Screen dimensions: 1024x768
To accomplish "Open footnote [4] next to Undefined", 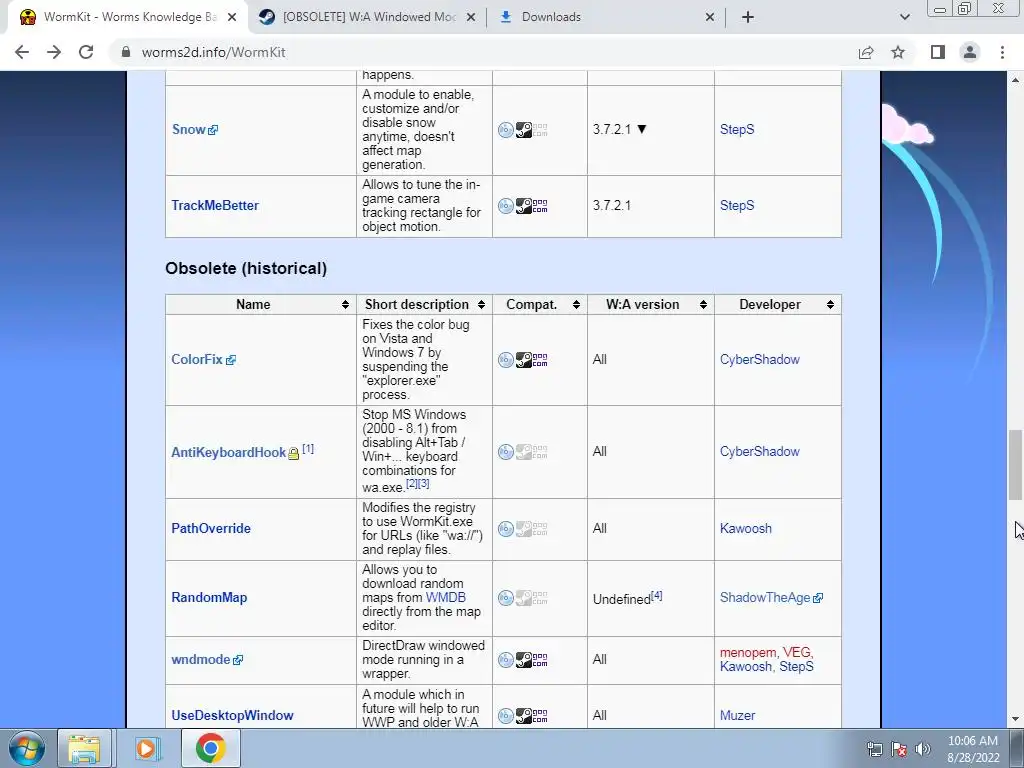I will click(656, 595).
